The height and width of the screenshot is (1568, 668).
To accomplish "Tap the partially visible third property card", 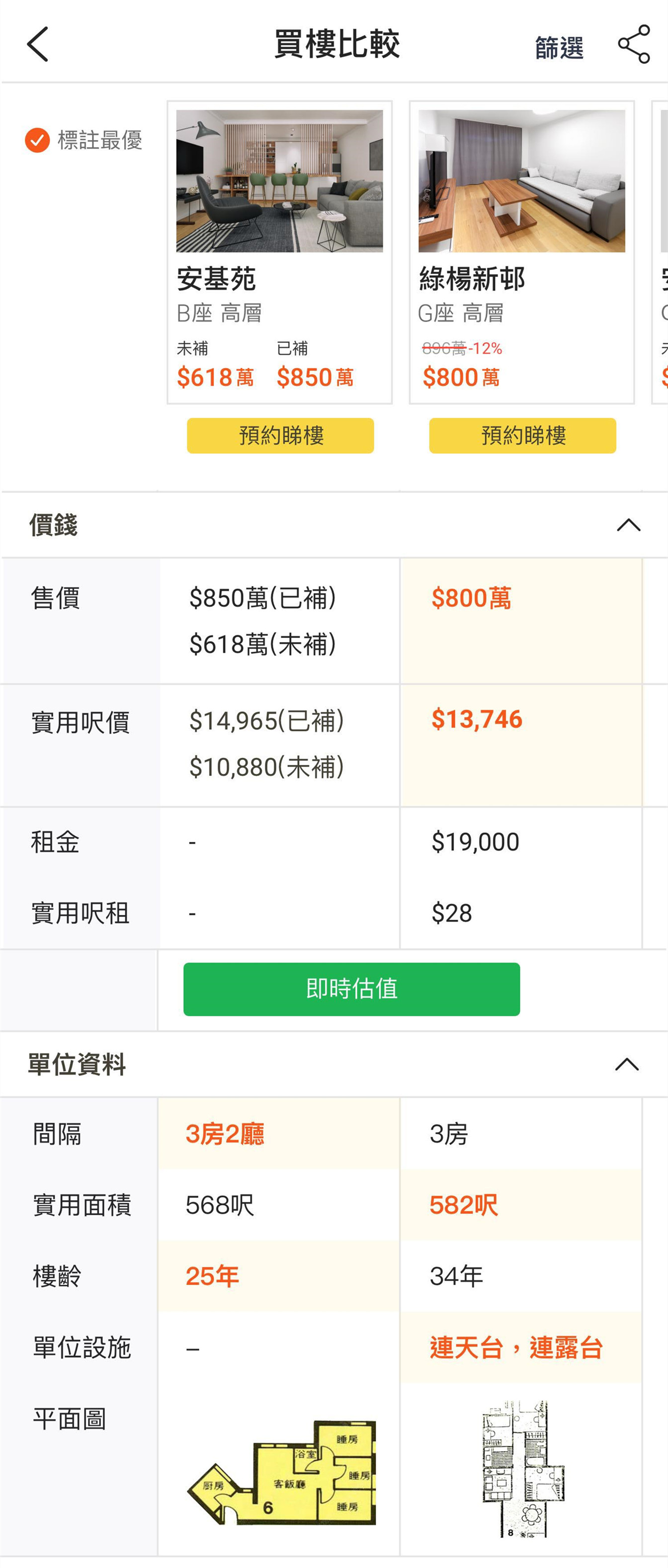I will [x=662, y=252].
